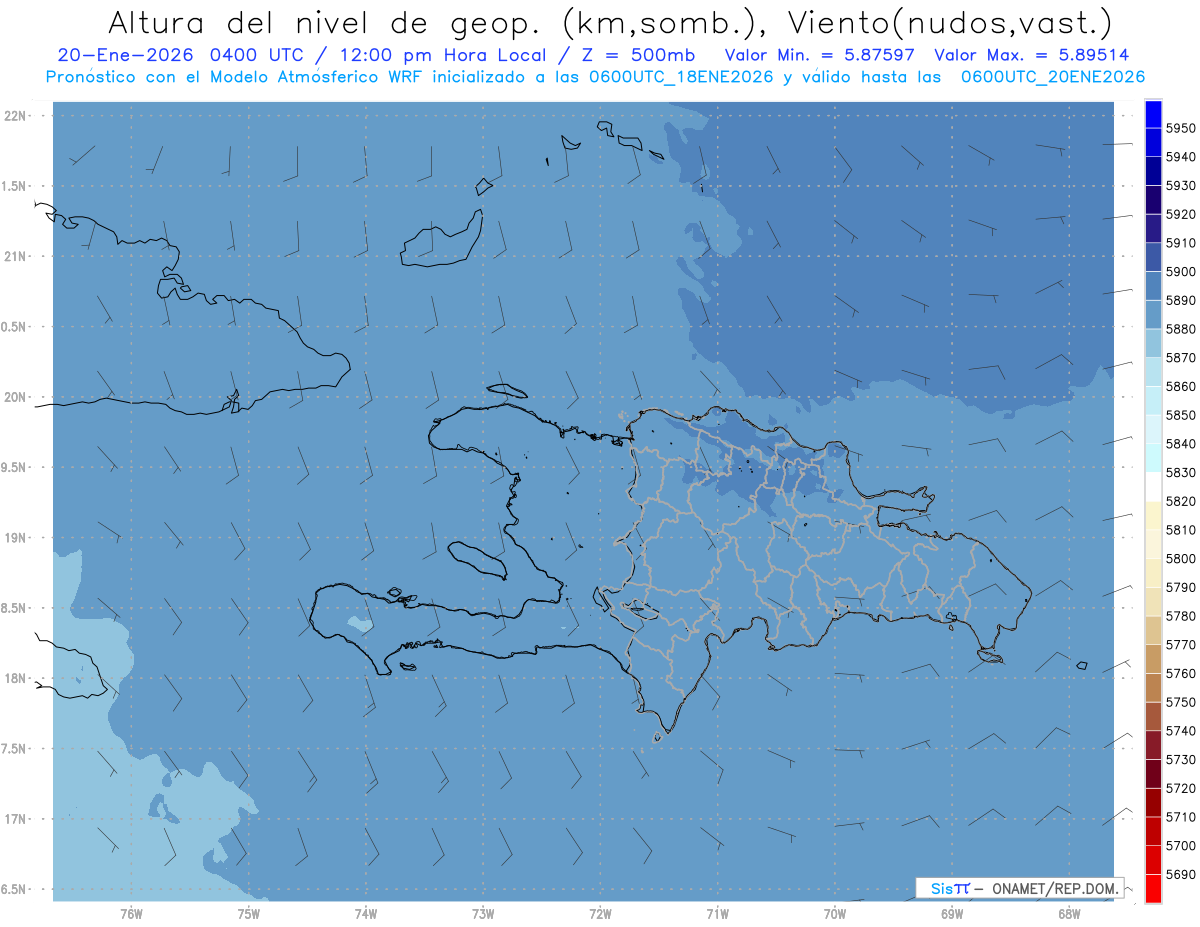Click the '5820' legend value
The height and width of the screenshot is (927, 1200).
pyautogui.click(x=1181, y=501)
